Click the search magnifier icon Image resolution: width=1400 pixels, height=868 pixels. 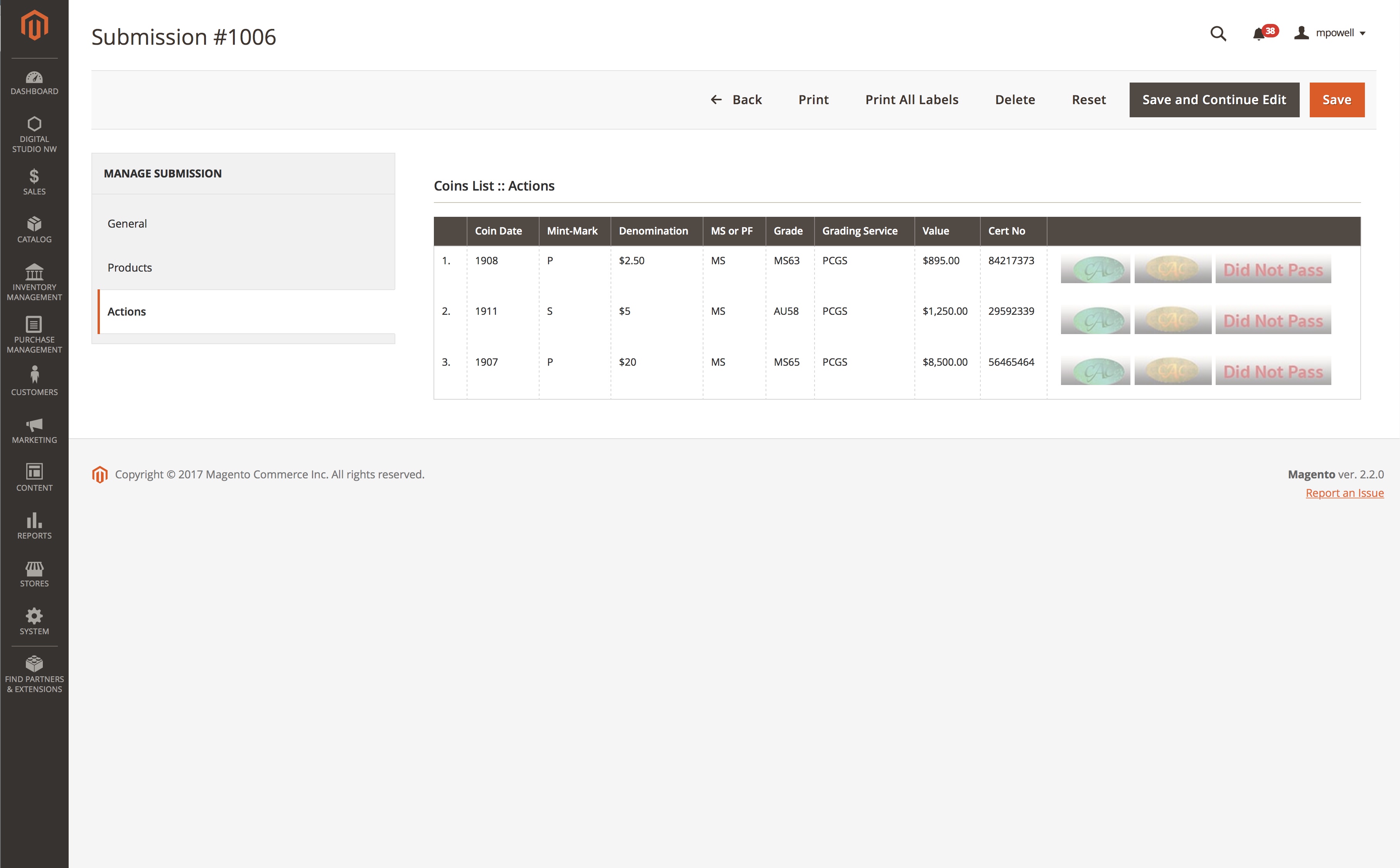pos(1218,34)
